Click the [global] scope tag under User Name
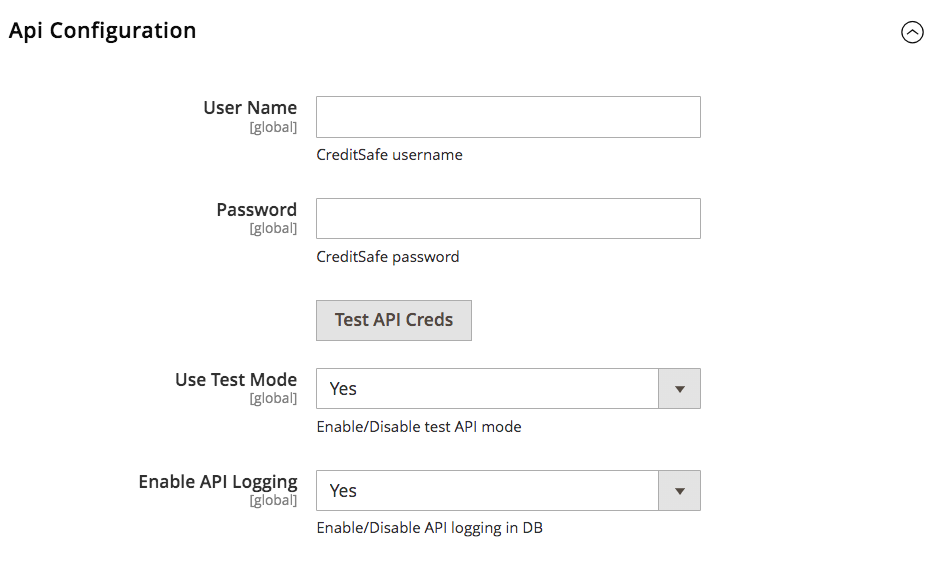949x564 pixels. click(273, 127)
